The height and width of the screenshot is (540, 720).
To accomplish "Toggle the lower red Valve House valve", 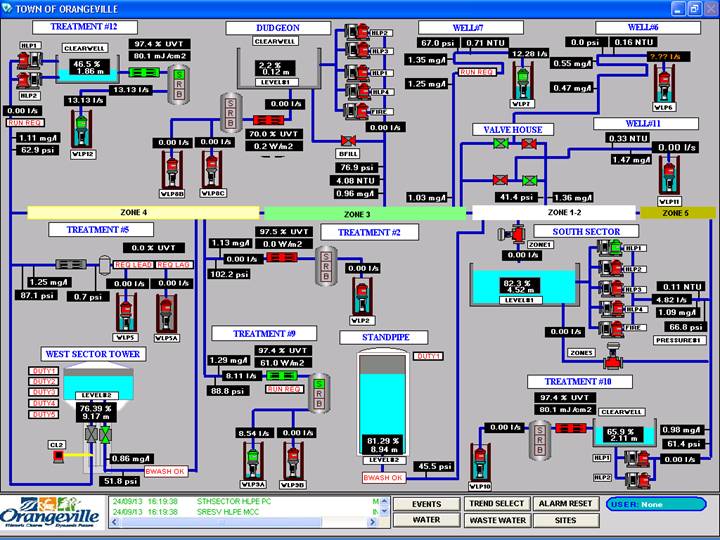I will point(500,181).
